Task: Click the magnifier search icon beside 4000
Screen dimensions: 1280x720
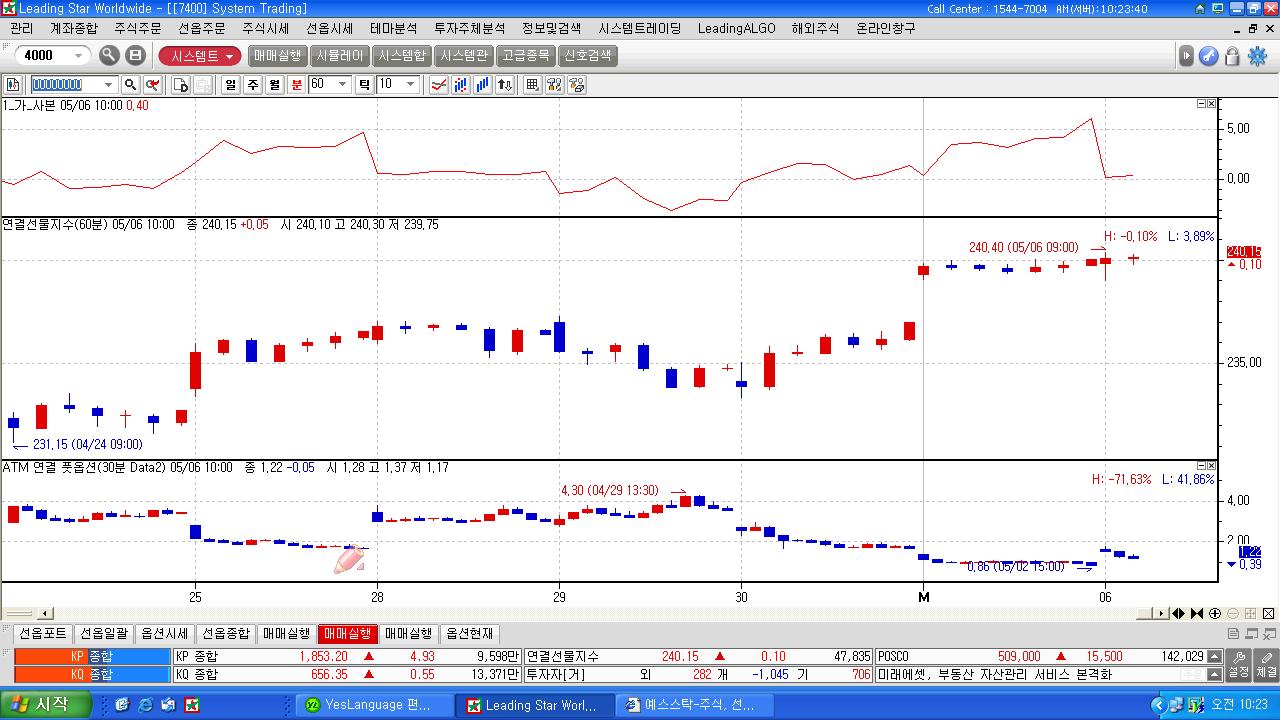Action: click(x=109, y=56)
